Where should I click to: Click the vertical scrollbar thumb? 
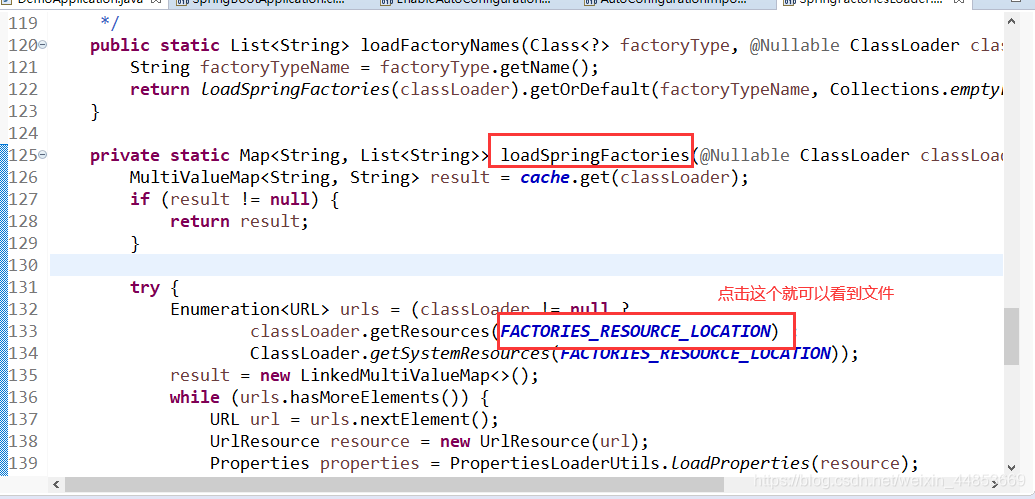[1011, 336]
